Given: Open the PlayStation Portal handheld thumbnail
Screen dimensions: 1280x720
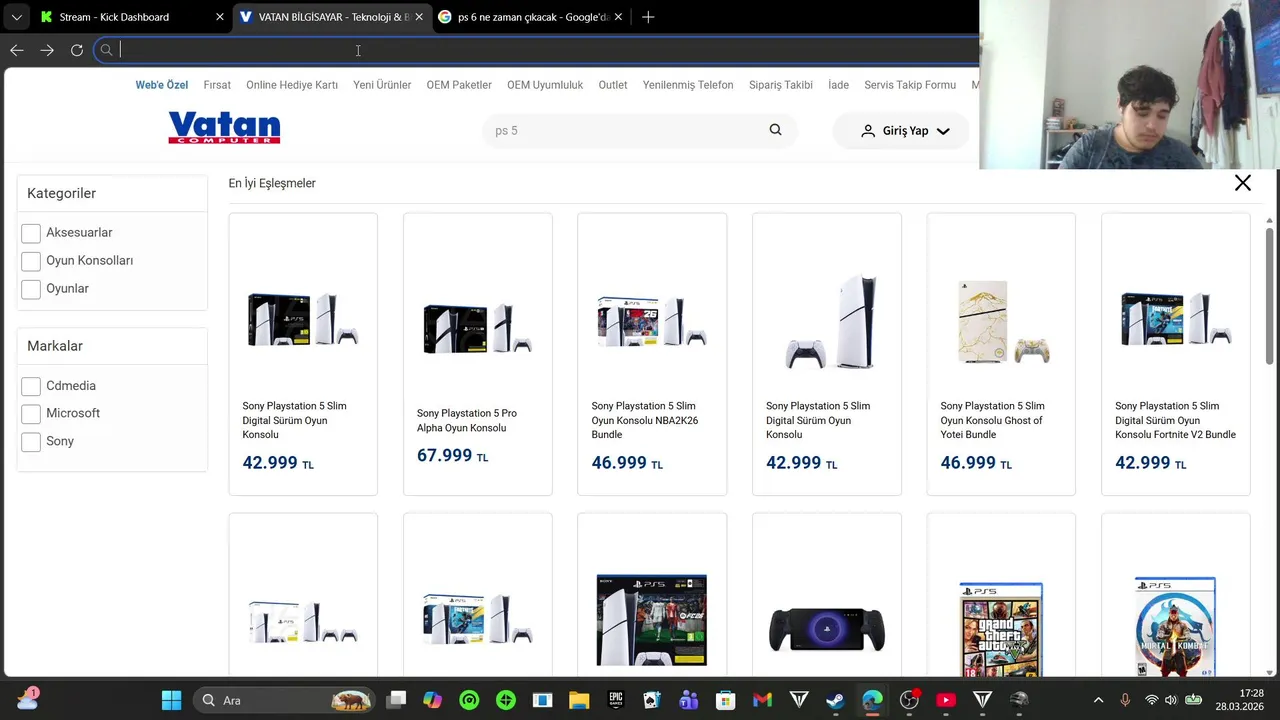Looking at the screenshot, I should (827, 630).
